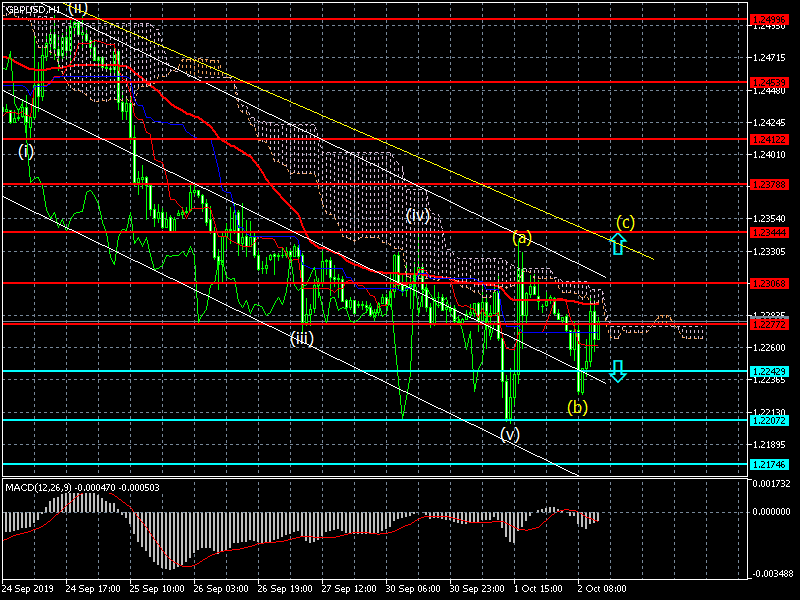
Task: Click the white (v) wave label
Action: [x=510, y=434]
